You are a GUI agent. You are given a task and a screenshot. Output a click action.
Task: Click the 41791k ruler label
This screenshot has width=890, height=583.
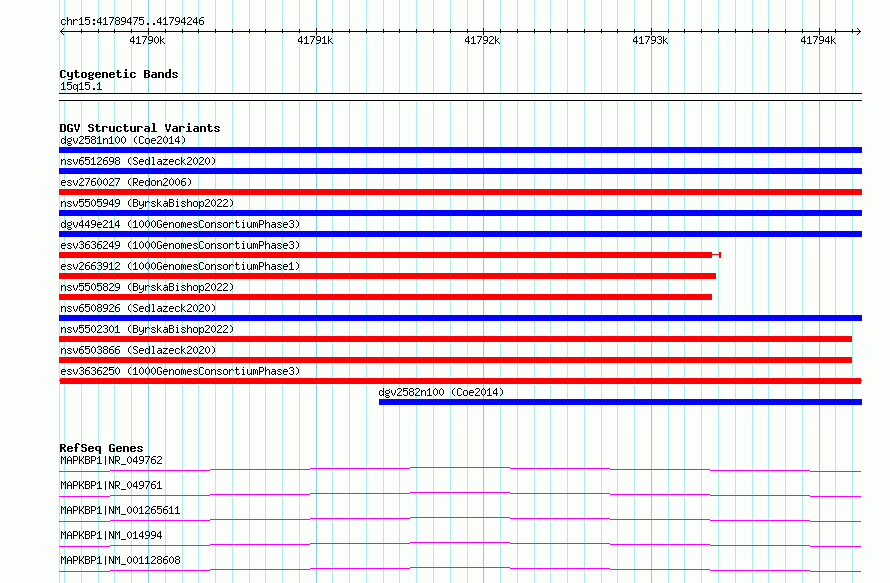[x=315, y=40]
